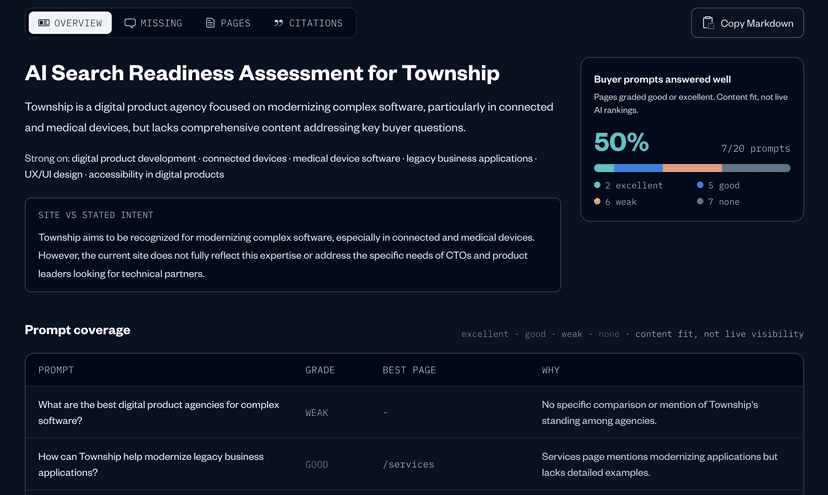Click the 'Services page mentions modernizing' explanation
Screen dimensions: 828x495
click(x=660, y=464)
